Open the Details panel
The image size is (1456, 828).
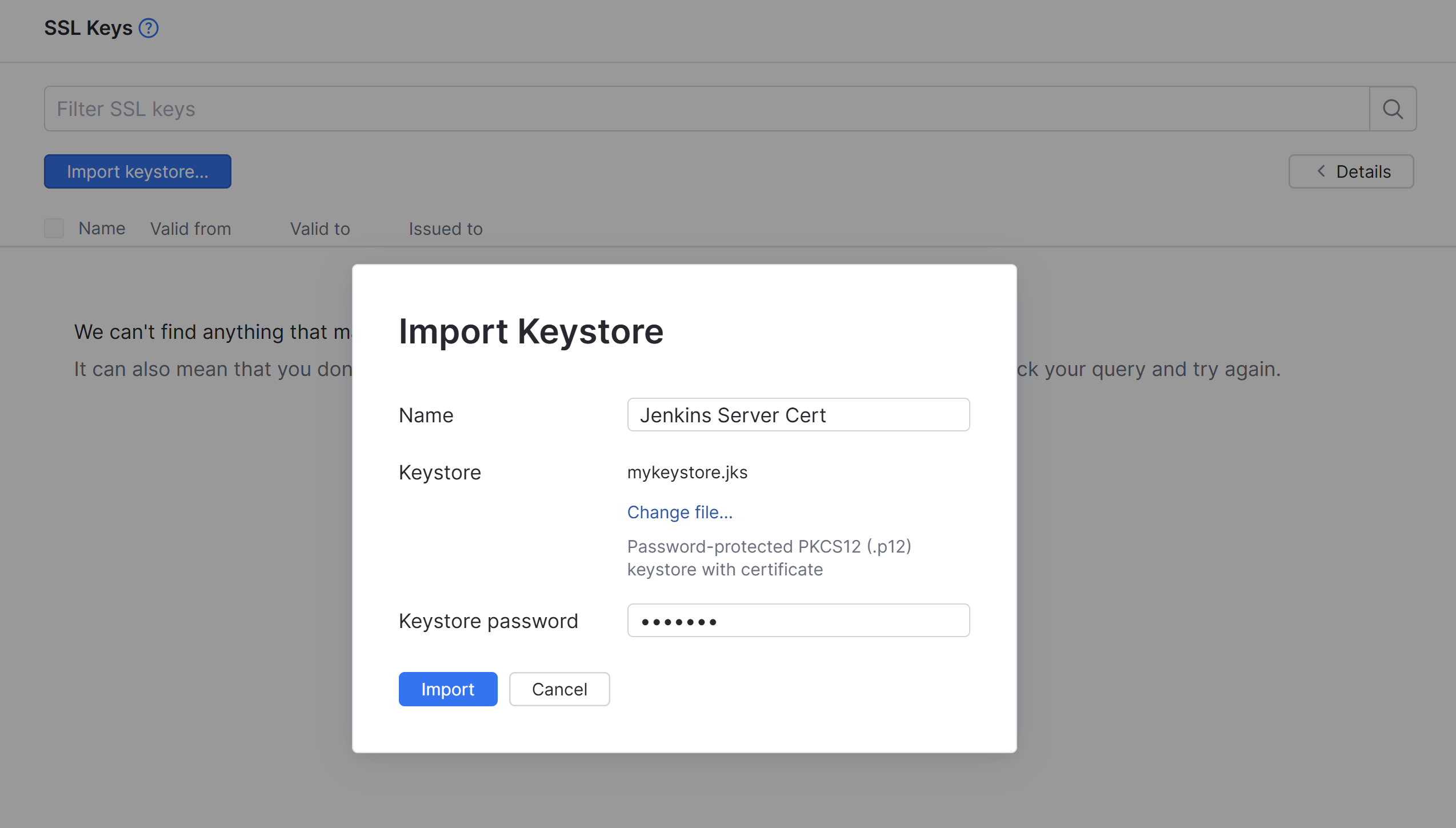[x=1351, y=171]
